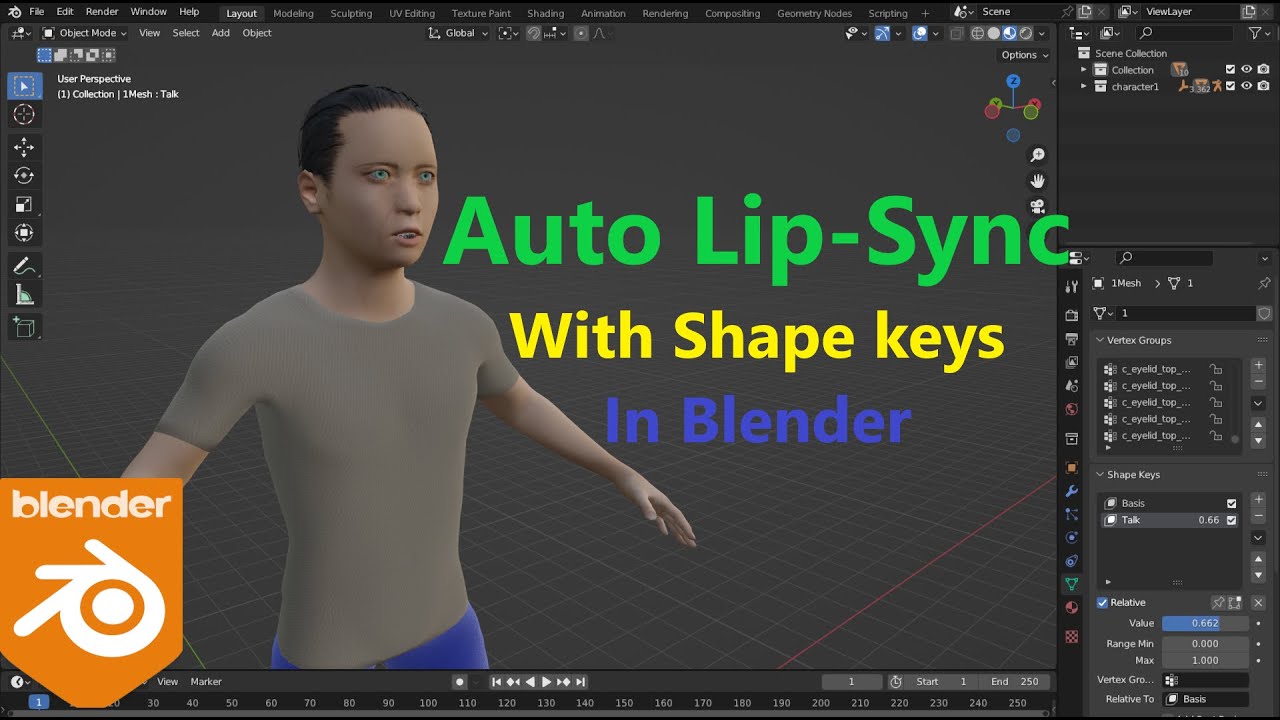Viewport: 1280px width, 720px height.
Task: Expand the character1 tree item
Action: pyautogui.click(x=1083, y=86)
